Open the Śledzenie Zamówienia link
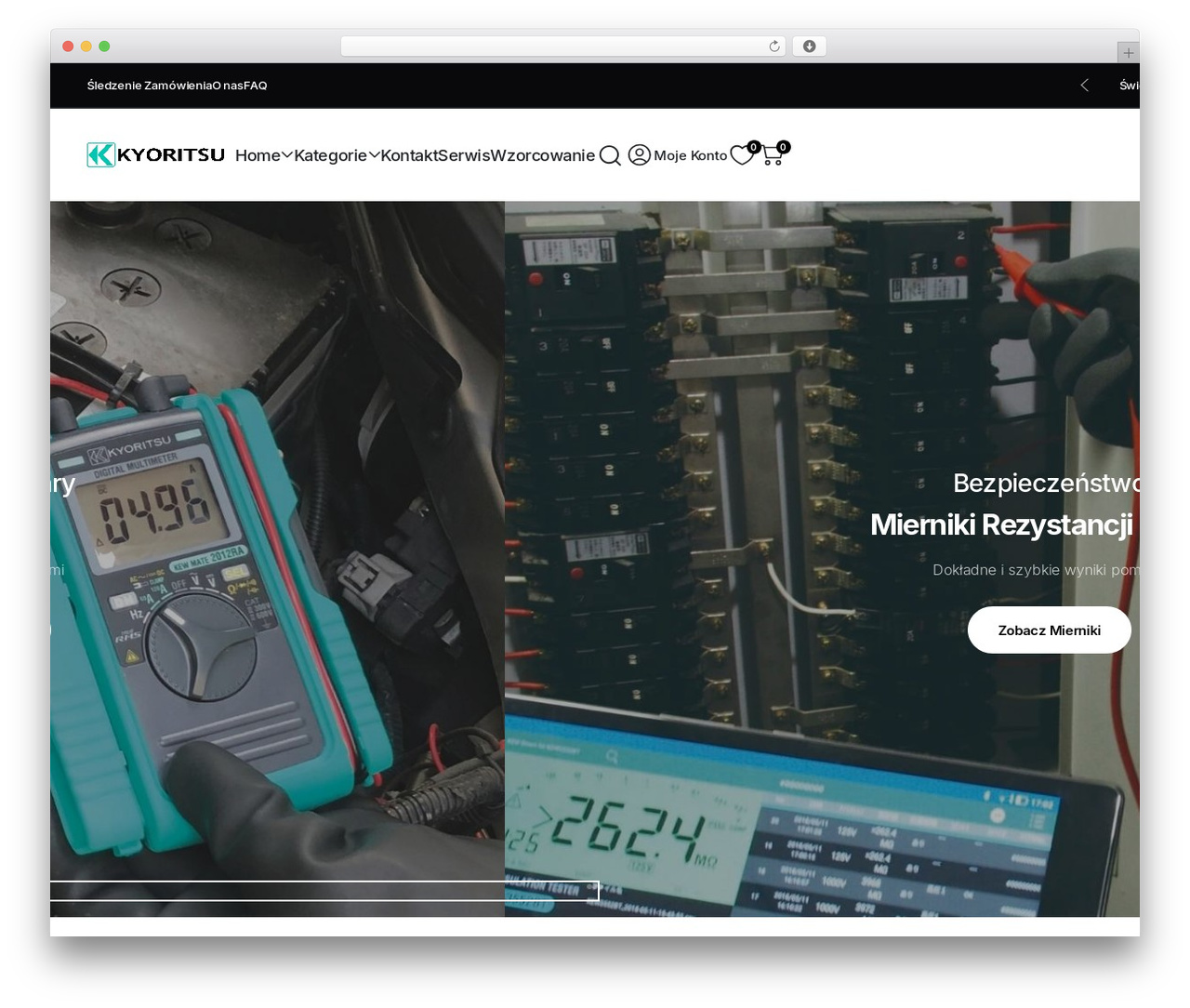 pos(149,86)
